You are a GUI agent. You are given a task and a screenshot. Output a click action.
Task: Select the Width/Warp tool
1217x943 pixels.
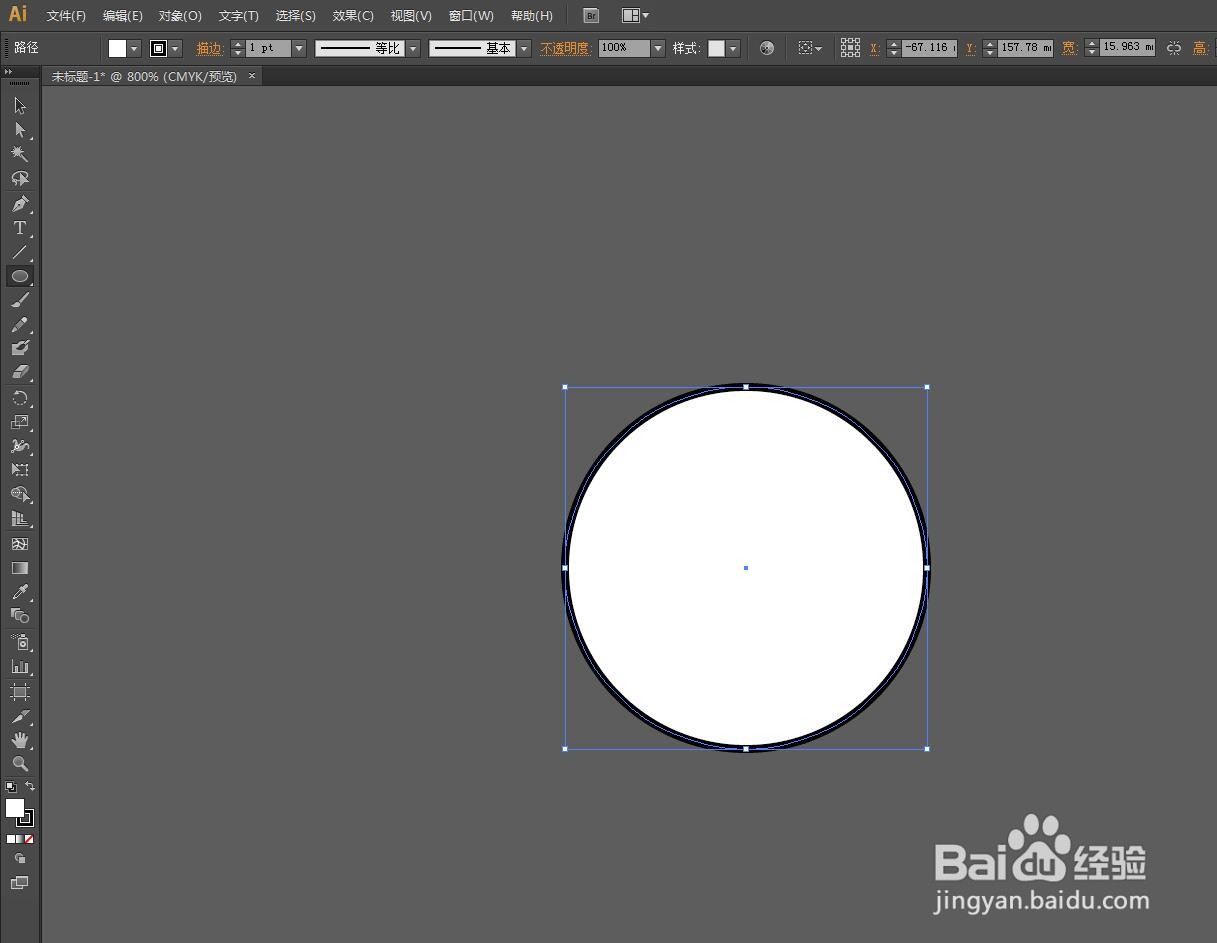[20, 446]
